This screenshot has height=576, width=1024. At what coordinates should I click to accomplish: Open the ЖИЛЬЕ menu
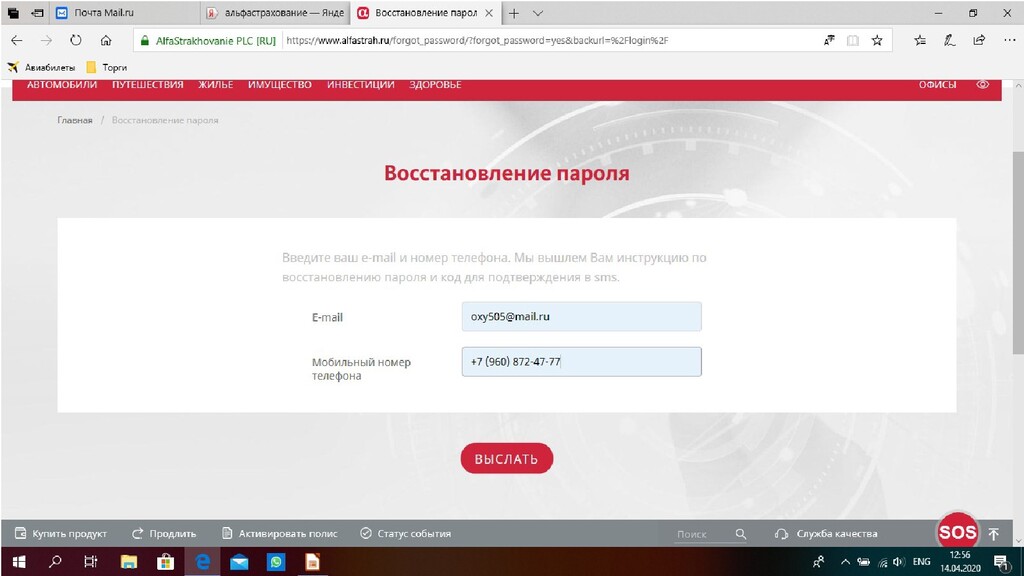[216, 85]
